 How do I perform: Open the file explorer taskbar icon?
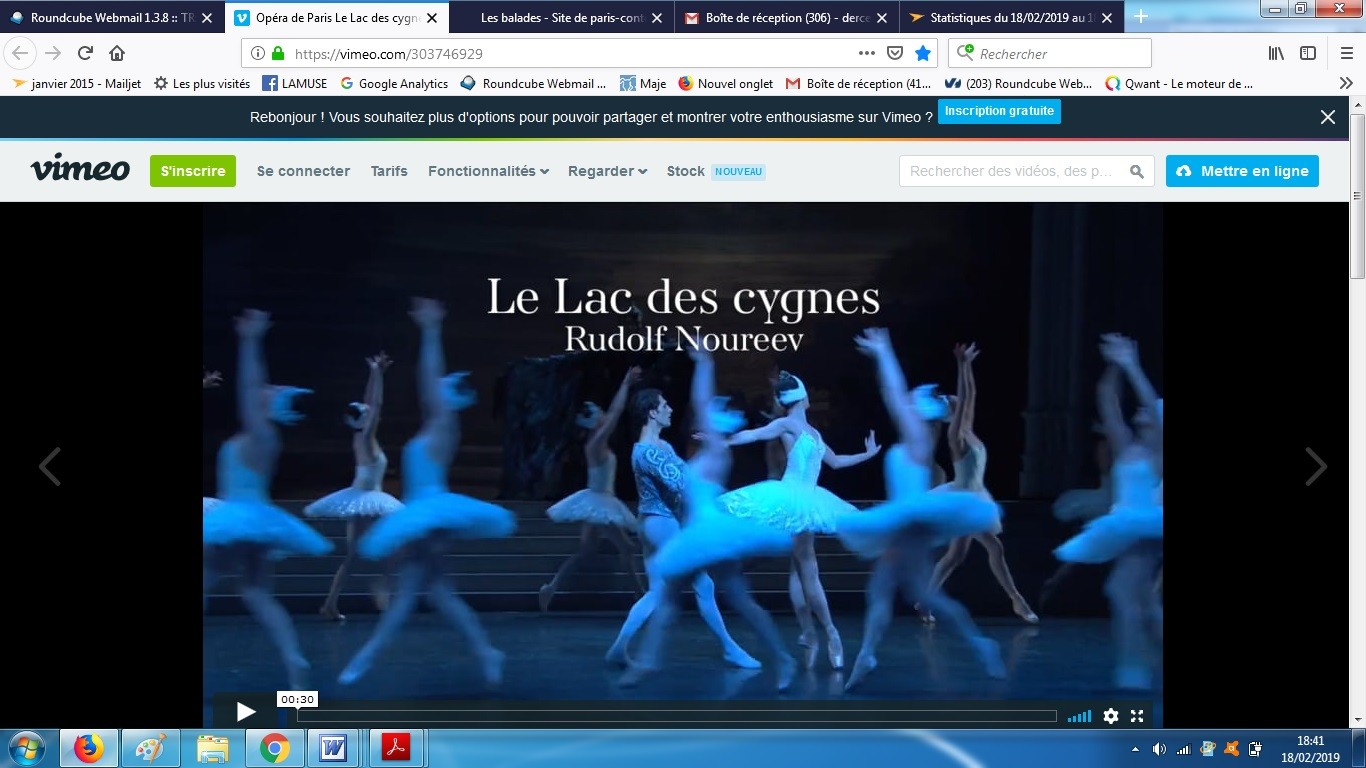(x=213, y=748)
